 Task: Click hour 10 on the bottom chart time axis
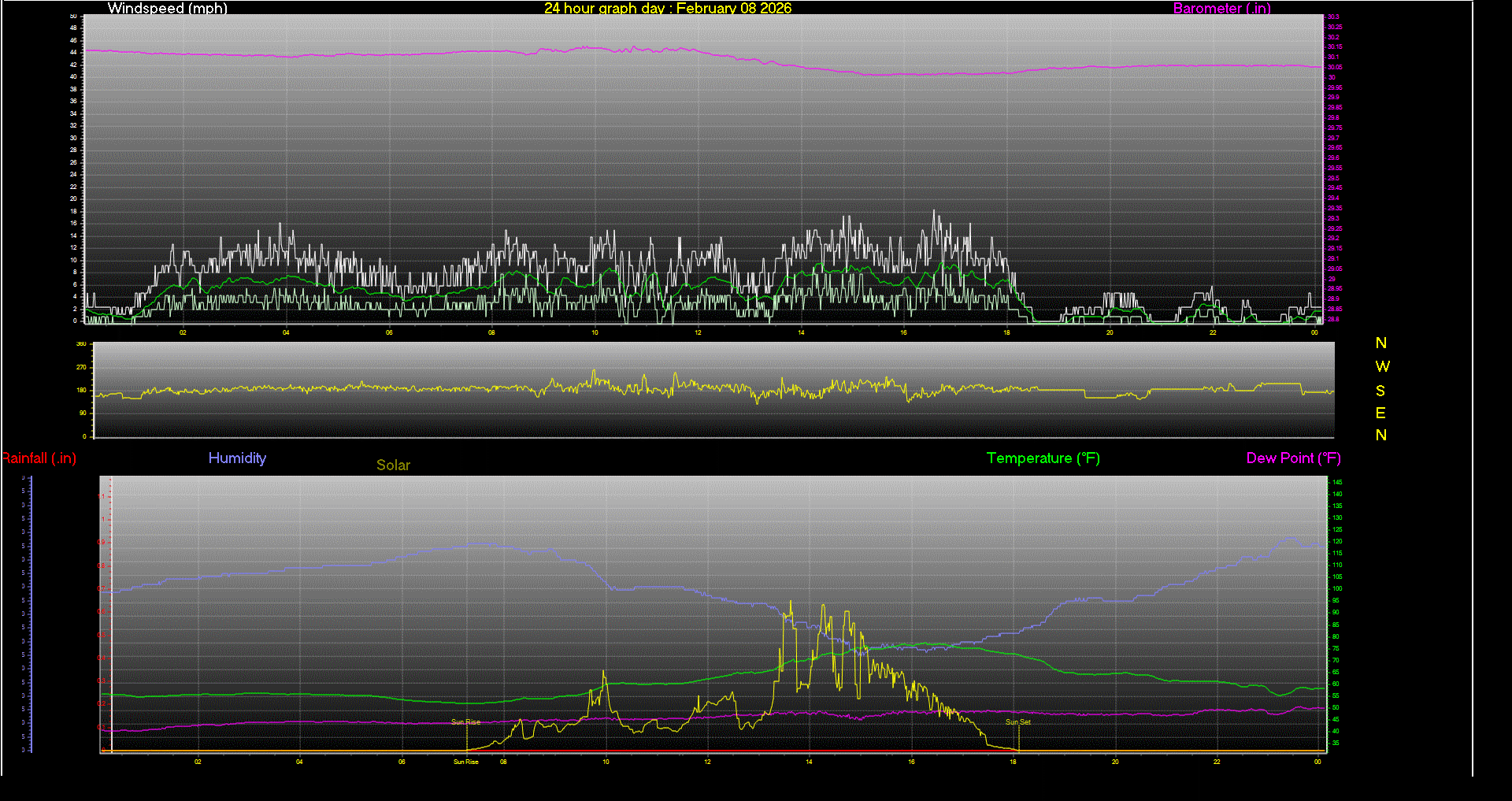coord(606,762)
